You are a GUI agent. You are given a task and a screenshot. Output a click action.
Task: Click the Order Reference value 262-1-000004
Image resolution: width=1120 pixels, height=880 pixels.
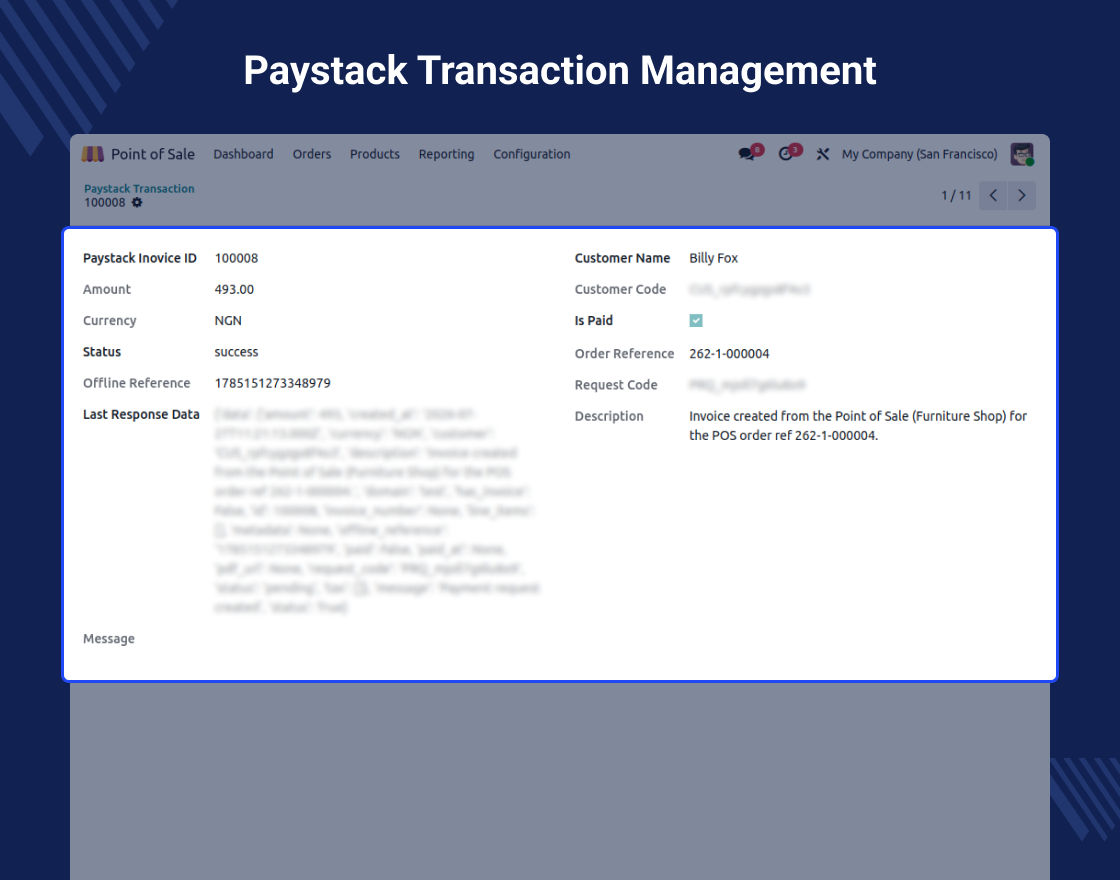(729, 354)
